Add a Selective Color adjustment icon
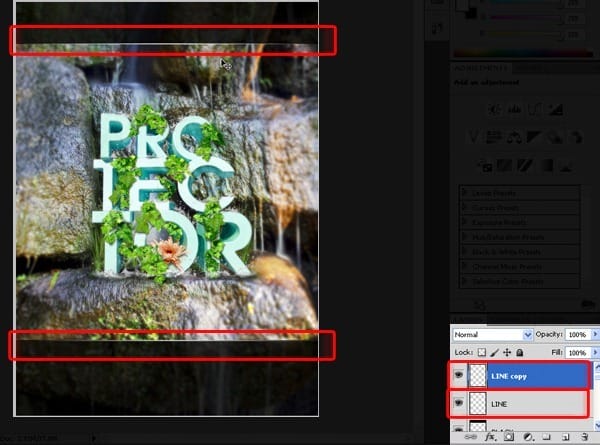The image size is (600, 445). 566,166
